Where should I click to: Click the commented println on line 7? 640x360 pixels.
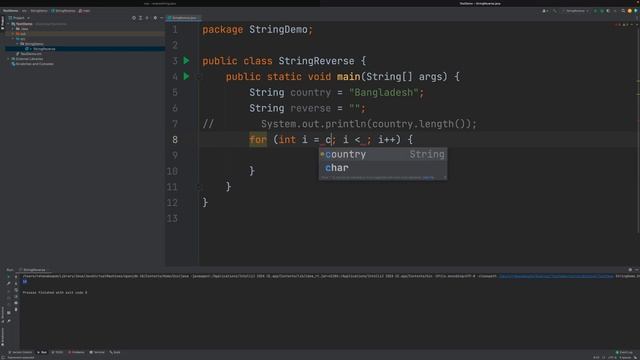(369, 124)
